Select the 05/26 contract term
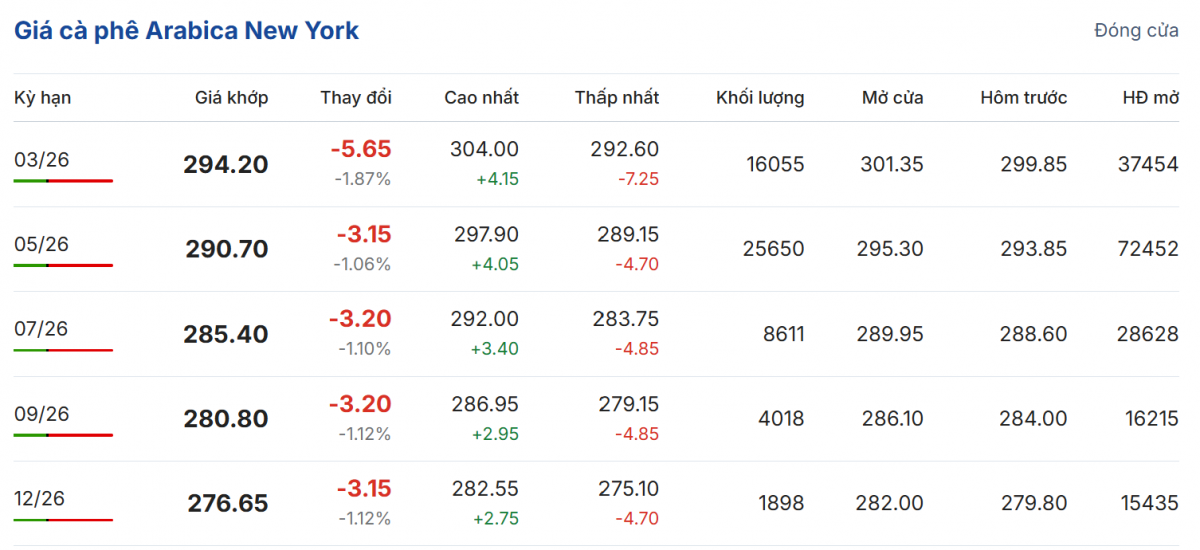 pos(41,244)
